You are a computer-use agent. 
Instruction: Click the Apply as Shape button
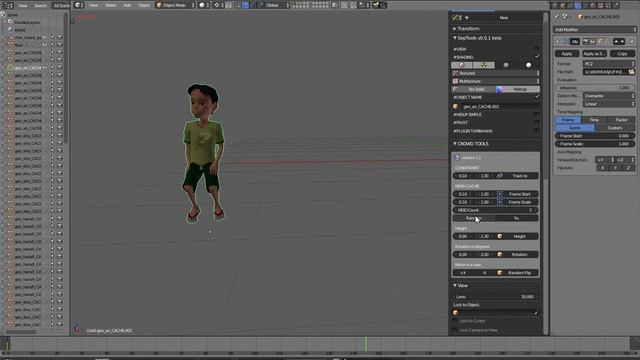594,54
